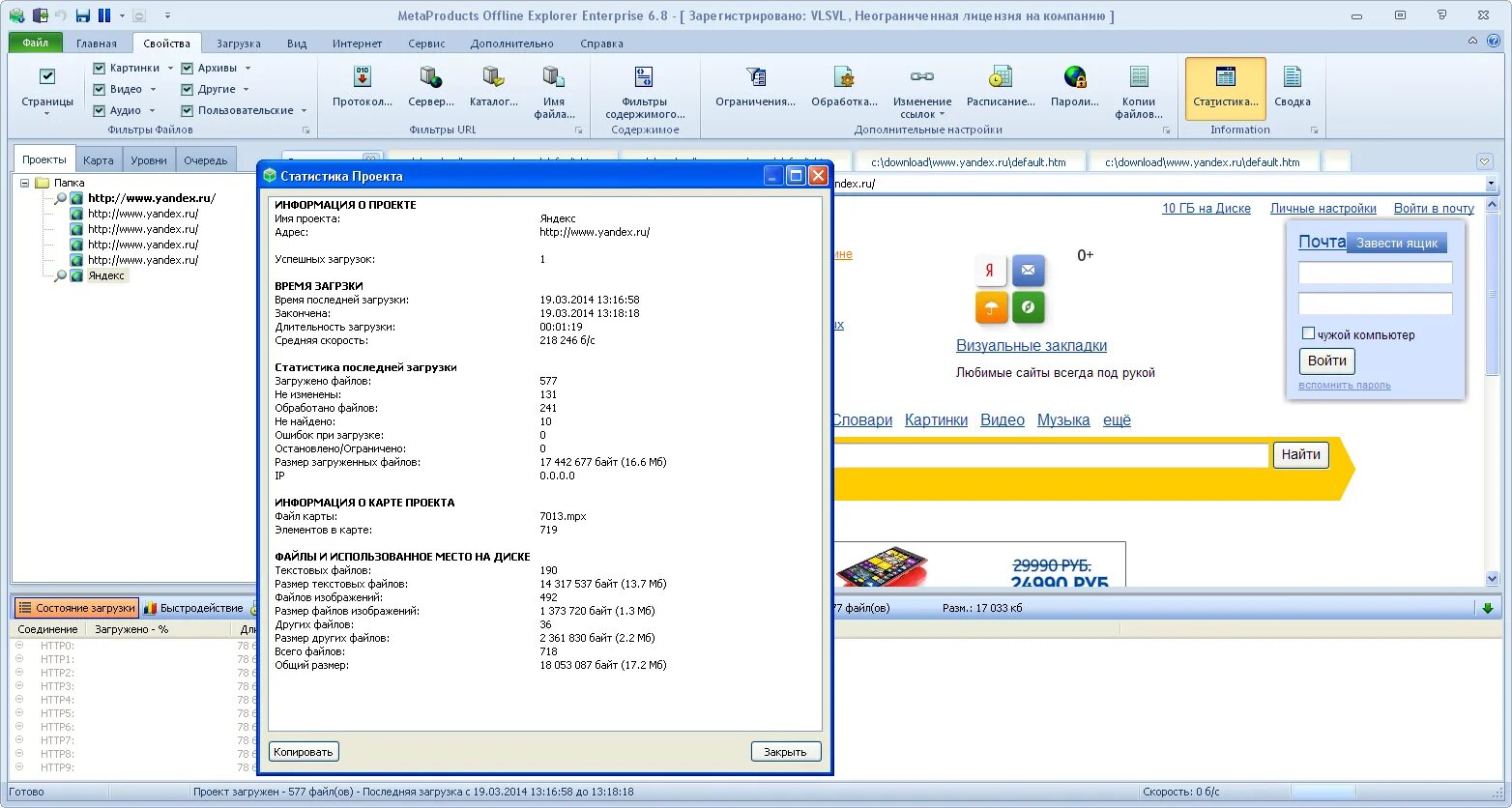This screenshot has width=1512, height=808.
Task: Expand the Картинки filter dropdown arrow
Action: coord(170,69)
